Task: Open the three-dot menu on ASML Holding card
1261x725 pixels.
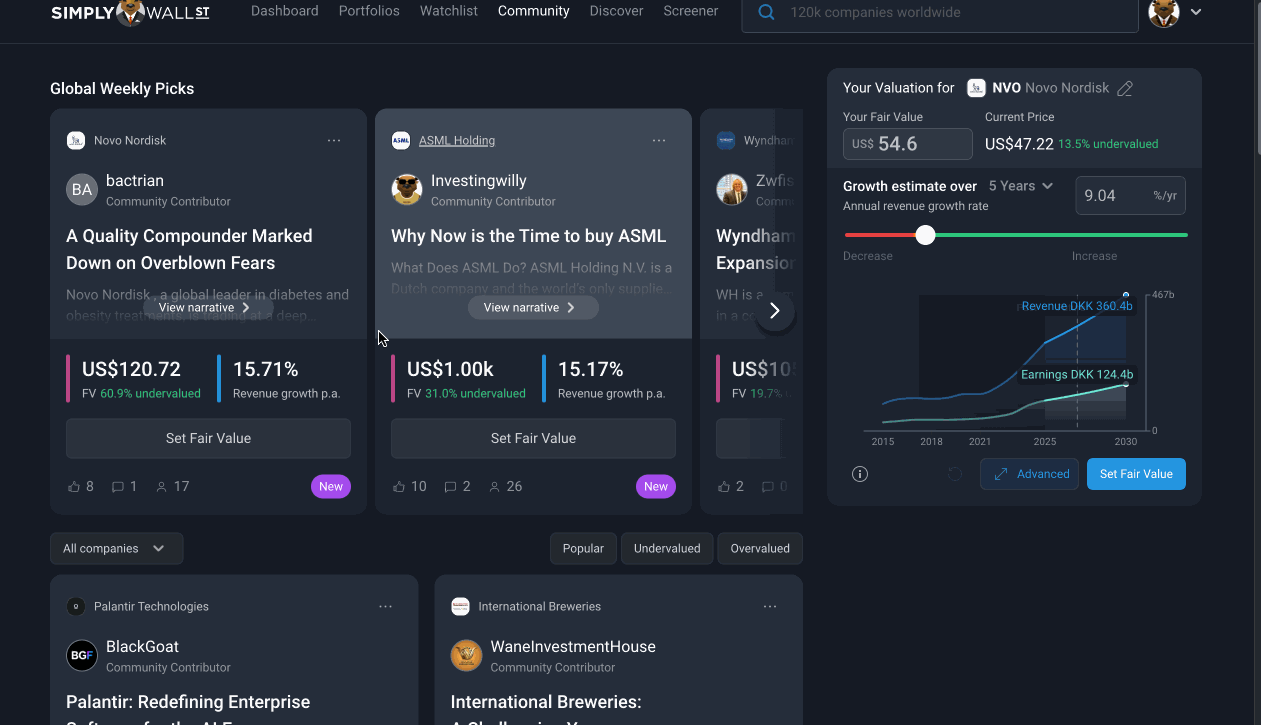Action: tap(659, 141)
